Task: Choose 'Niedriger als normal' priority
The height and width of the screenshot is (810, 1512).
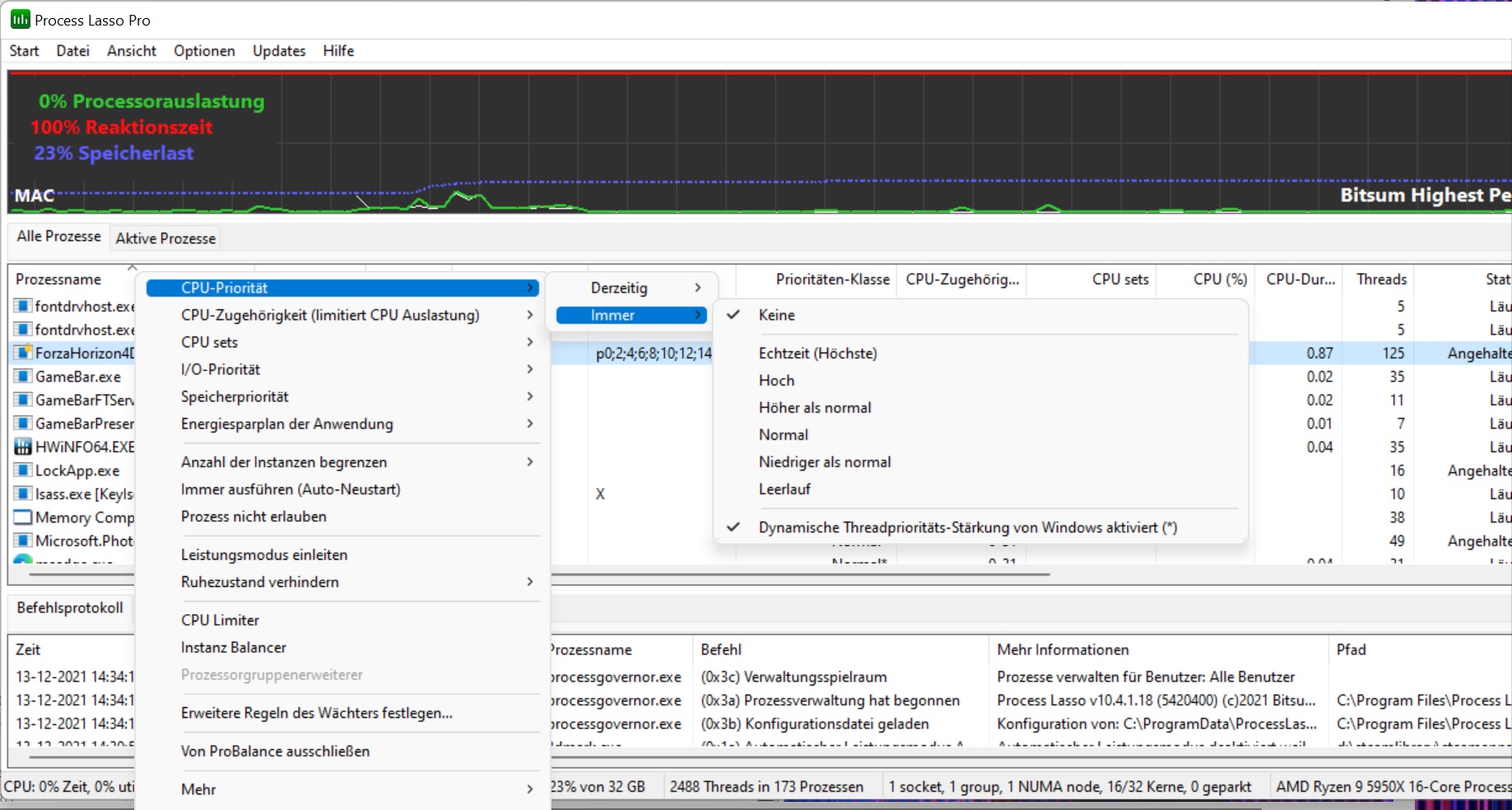Action: point(980,462)
